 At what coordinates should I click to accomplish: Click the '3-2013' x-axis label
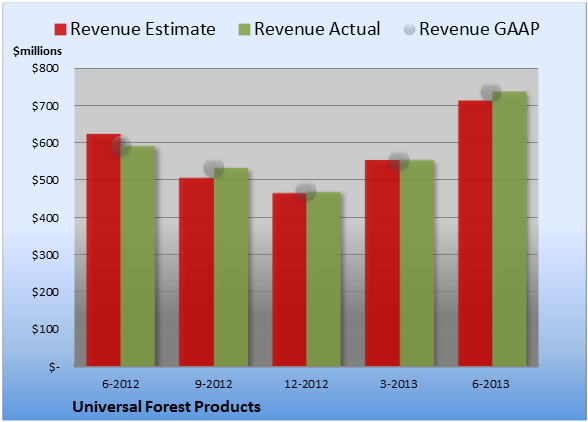399,384
